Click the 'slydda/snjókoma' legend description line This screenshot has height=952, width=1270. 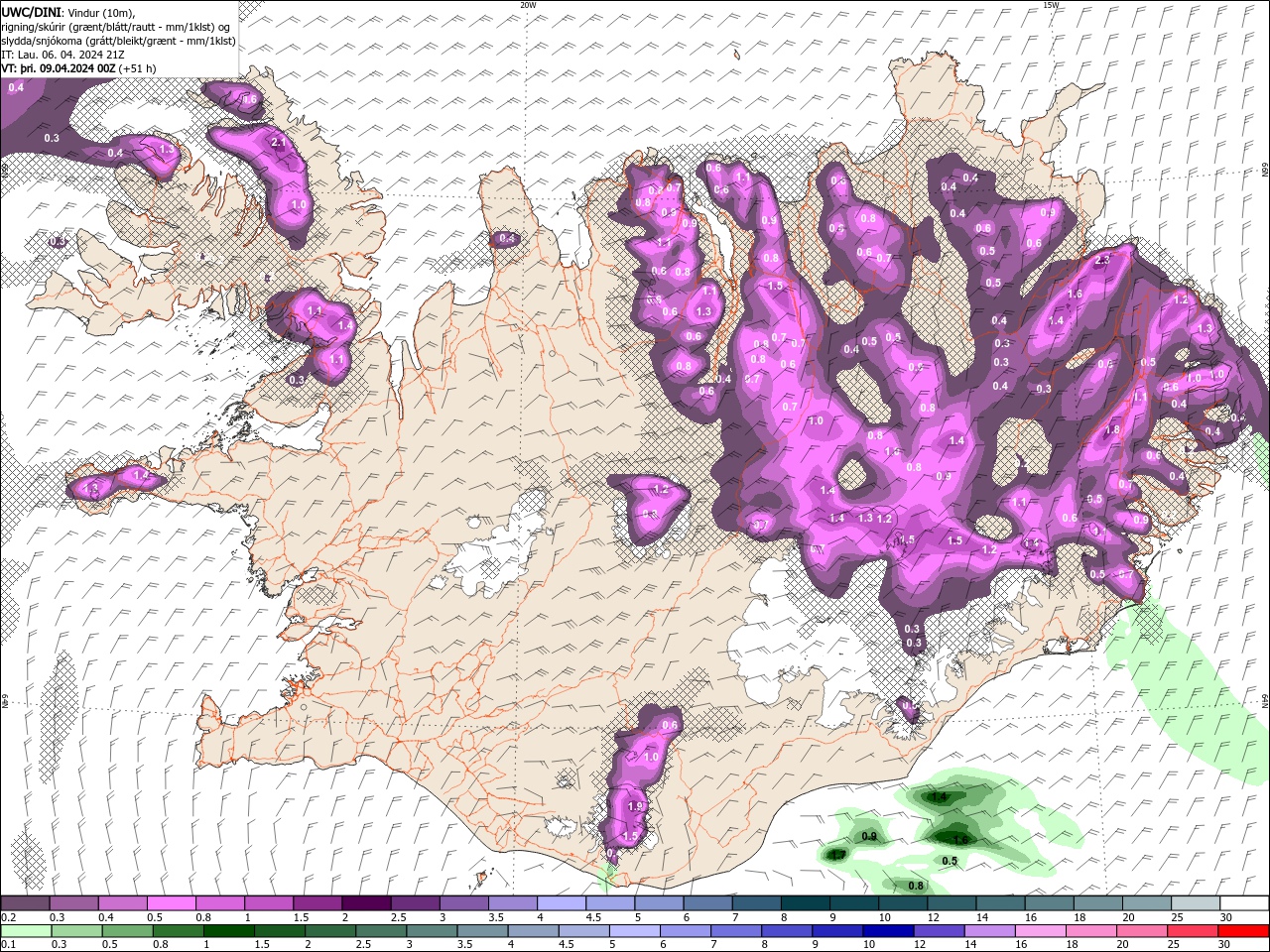click(118, 41)
